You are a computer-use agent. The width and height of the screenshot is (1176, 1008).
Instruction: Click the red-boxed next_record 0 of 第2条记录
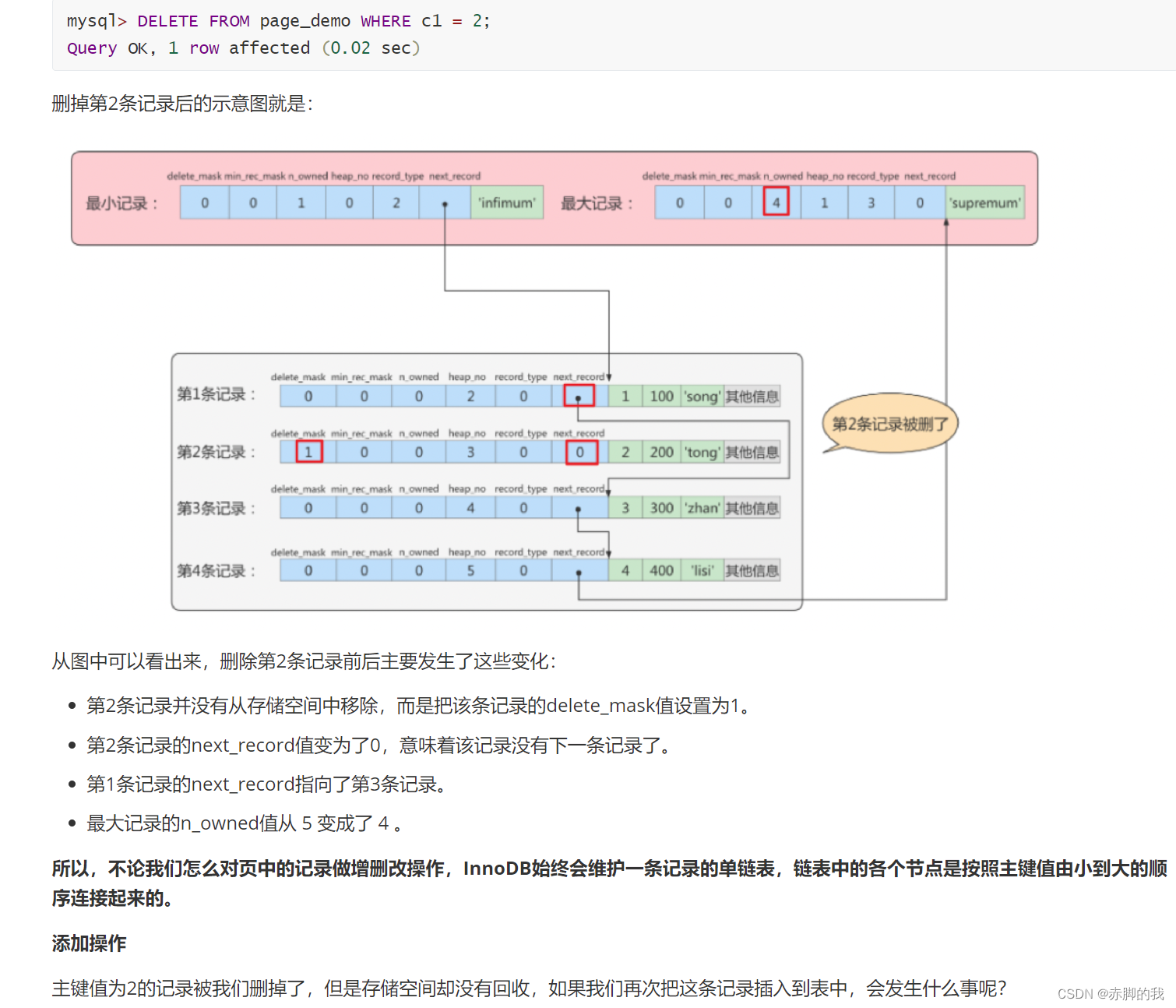coord(580,452)
